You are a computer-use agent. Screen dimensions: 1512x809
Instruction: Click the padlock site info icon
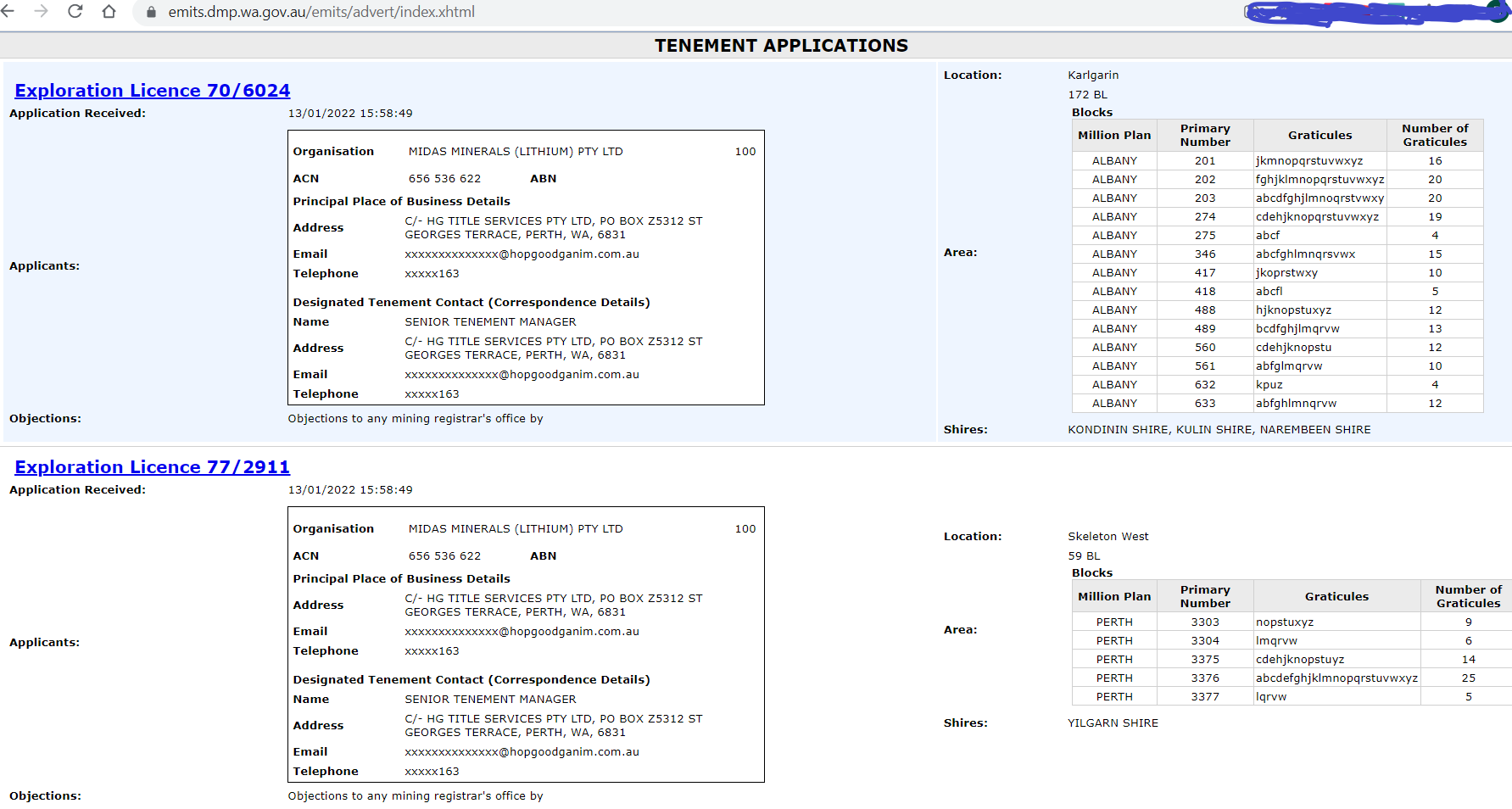pos(152,13)
